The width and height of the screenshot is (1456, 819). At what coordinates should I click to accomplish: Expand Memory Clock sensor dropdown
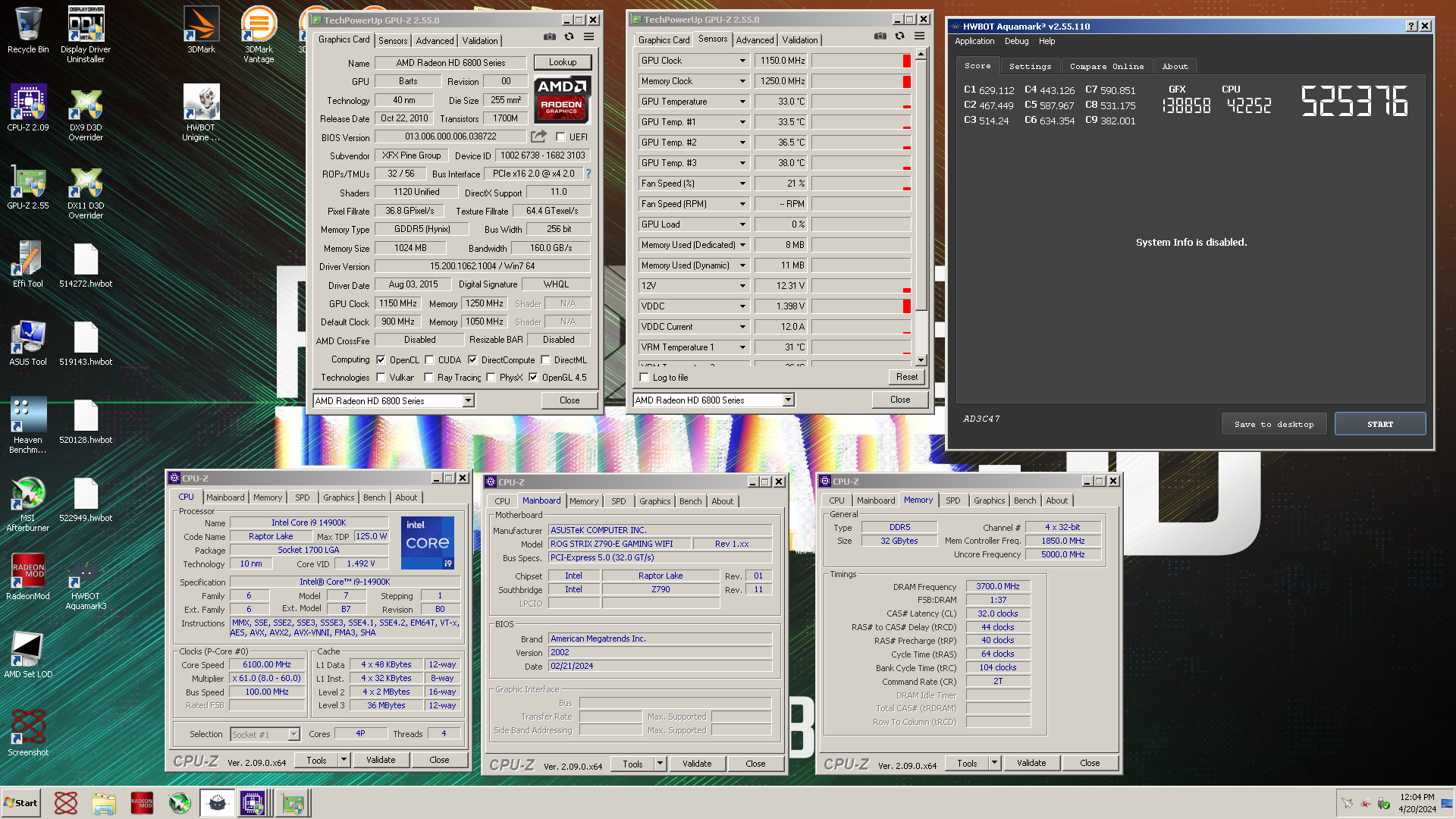[742, 81]
